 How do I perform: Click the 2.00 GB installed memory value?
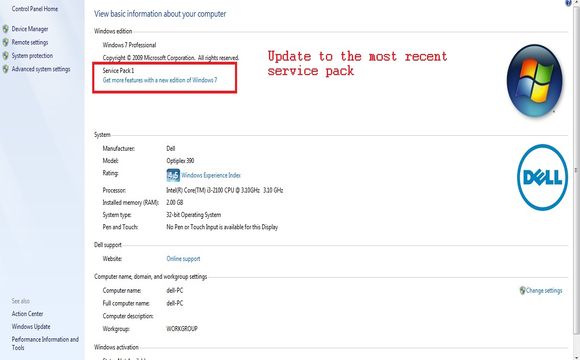coord(175,202)
